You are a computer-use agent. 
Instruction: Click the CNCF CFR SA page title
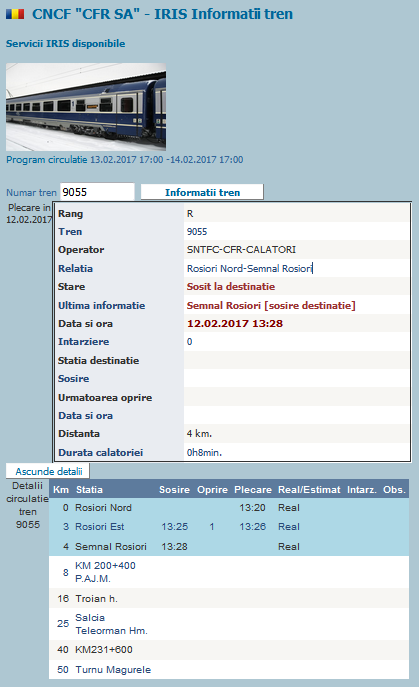tap(162, 14)
